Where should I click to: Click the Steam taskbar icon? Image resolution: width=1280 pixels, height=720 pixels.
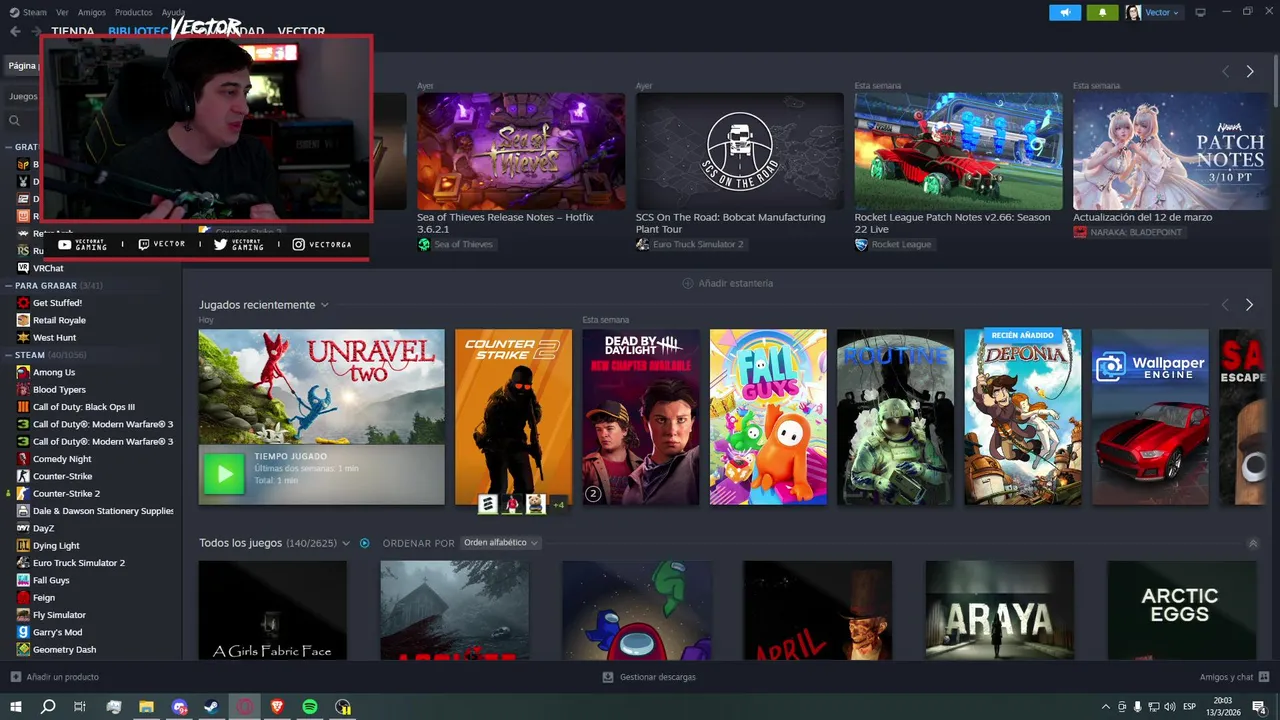(x=212, y=706)
